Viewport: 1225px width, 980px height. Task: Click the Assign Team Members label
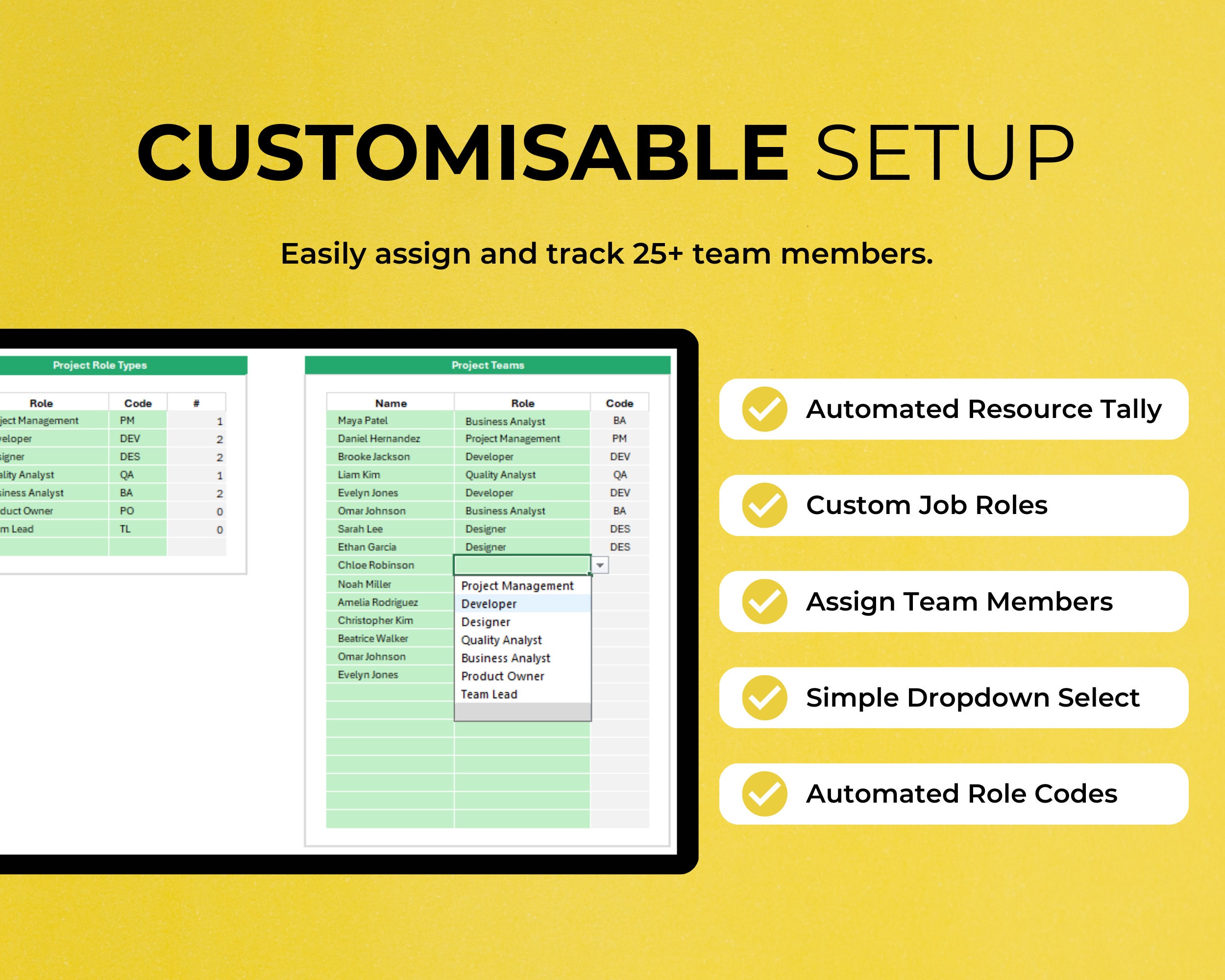click(x=959, y=602)
